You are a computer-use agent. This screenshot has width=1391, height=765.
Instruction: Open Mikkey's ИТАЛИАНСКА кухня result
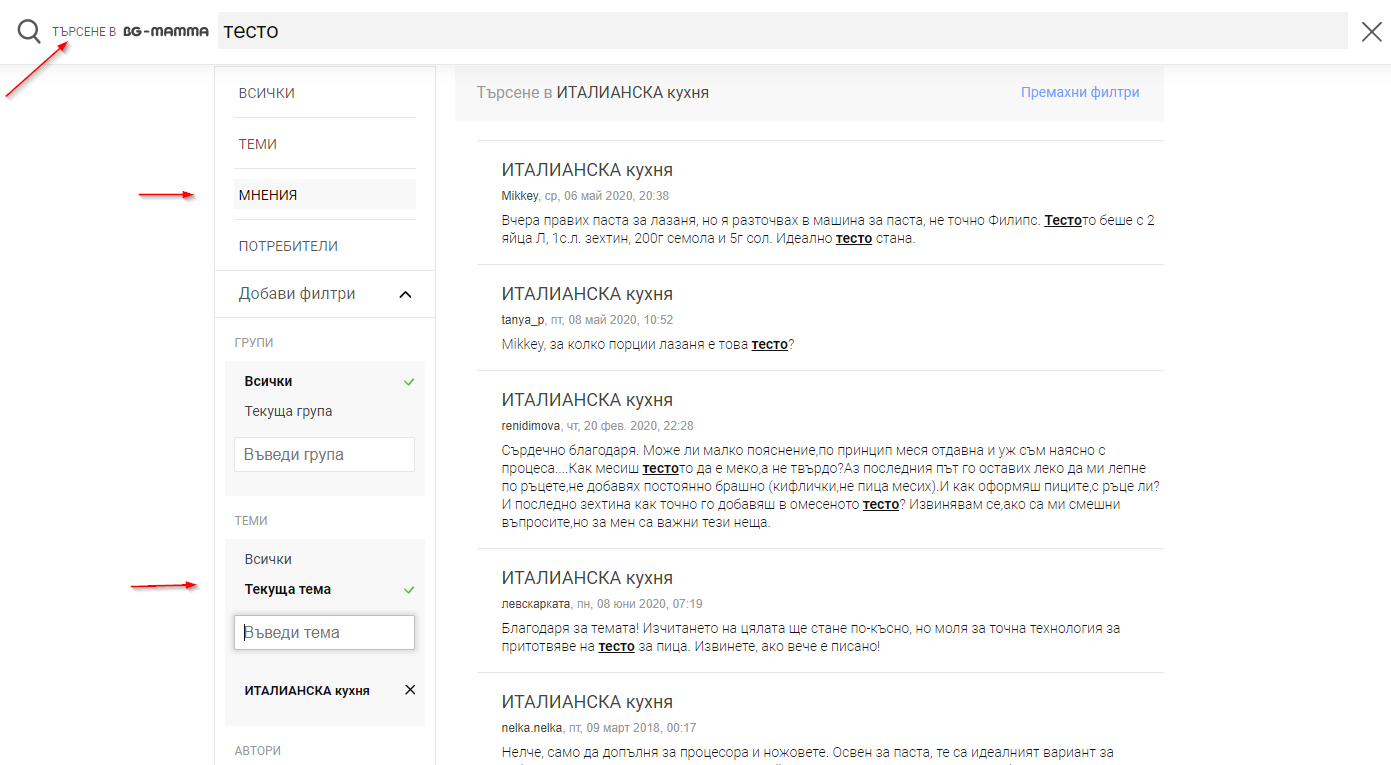[x=587, y=170]
